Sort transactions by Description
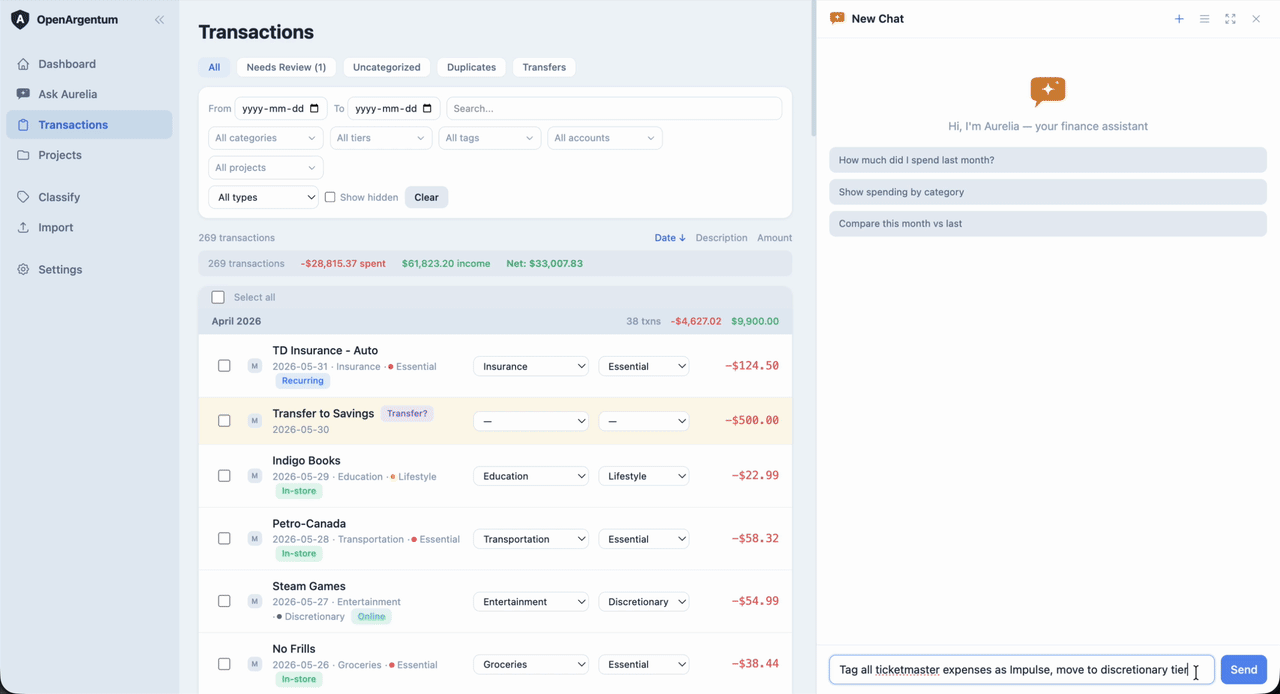 [x=721, y=238]
